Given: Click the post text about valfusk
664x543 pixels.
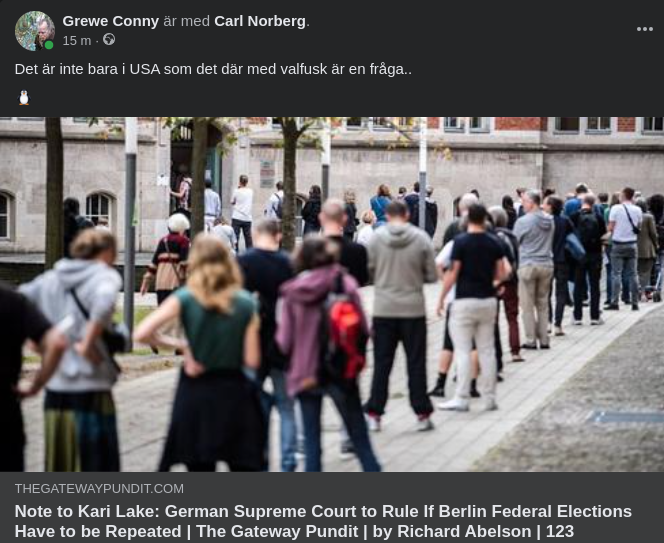Looking at the screenshot, I should 213,69.
